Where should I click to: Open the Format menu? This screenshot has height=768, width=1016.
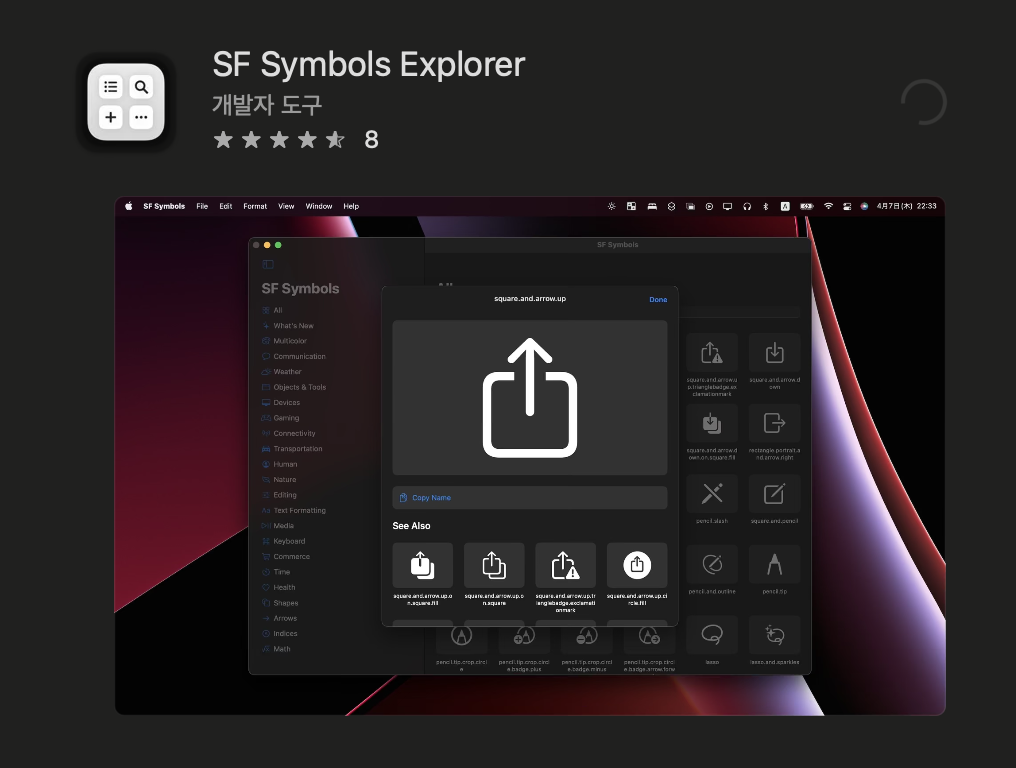[255, 206]
